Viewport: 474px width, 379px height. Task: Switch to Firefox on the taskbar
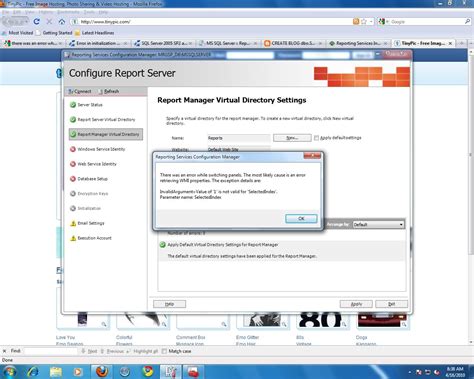tap(102, 371)
